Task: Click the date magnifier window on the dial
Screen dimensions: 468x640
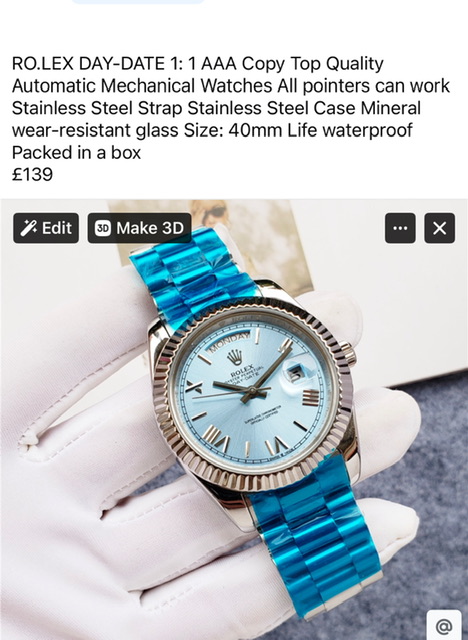Action: (295, 373)
